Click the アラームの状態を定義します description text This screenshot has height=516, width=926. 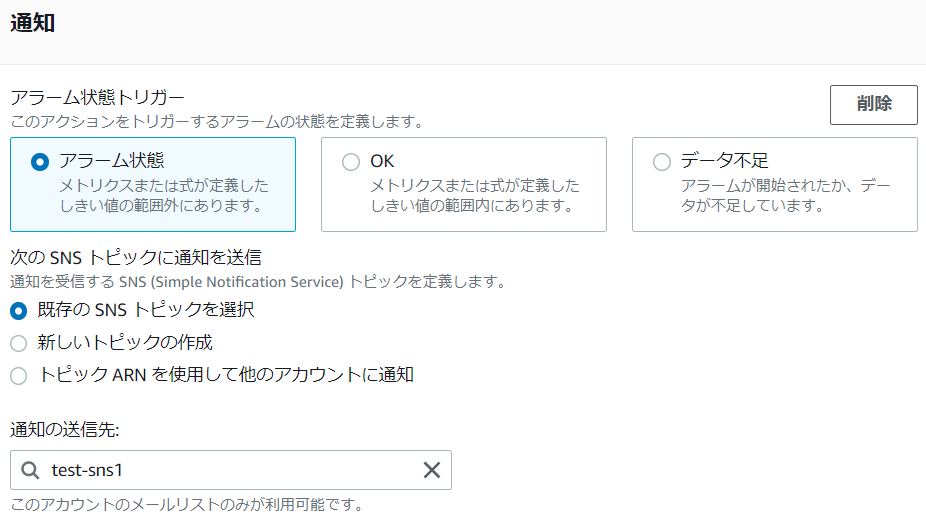216,121
